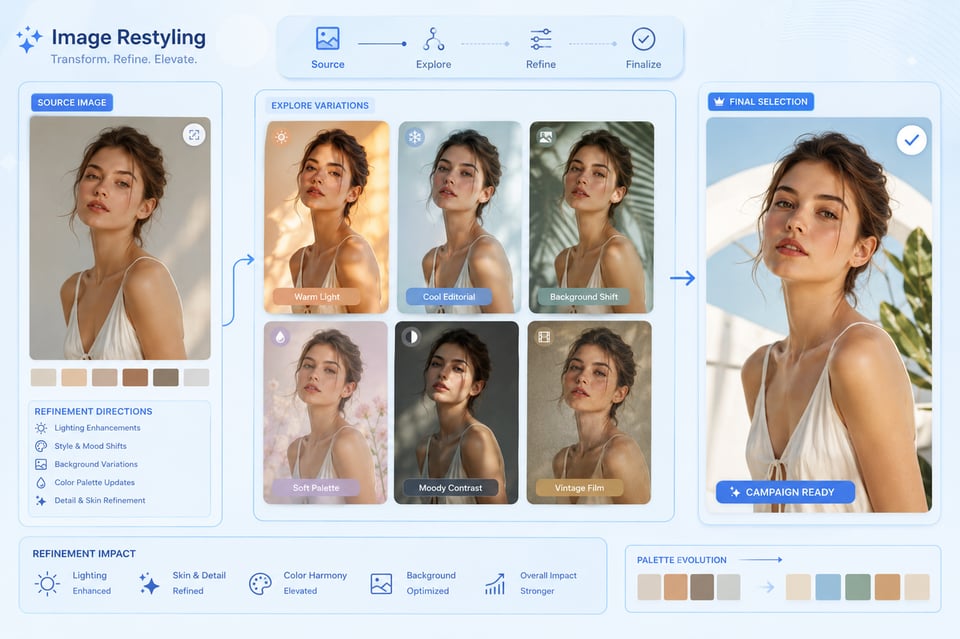This screenshot has width=960, height=639.
Task: Pick the lightest beige source palette swatch
Action: pos(43,377)
